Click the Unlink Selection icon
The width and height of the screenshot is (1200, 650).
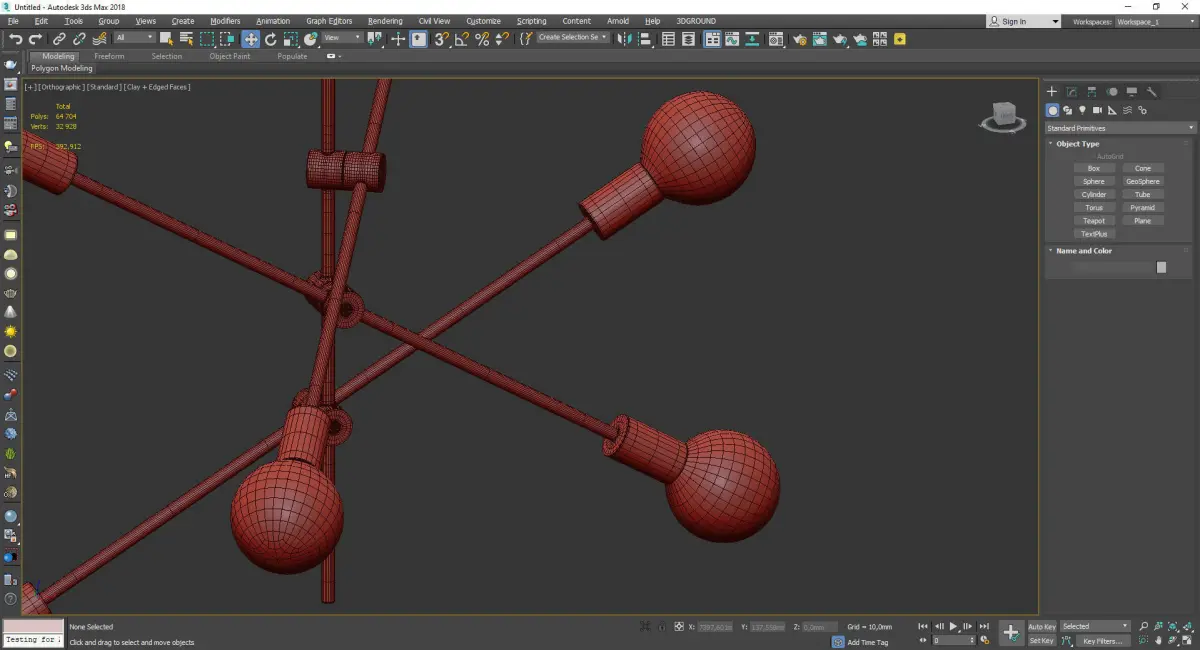(79, 38)
